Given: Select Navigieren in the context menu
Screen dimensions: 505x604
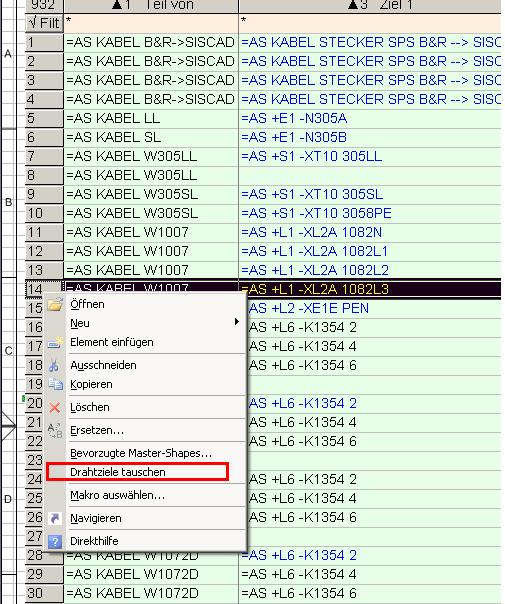Looking at the screenshot, I should tap(146, 518).
